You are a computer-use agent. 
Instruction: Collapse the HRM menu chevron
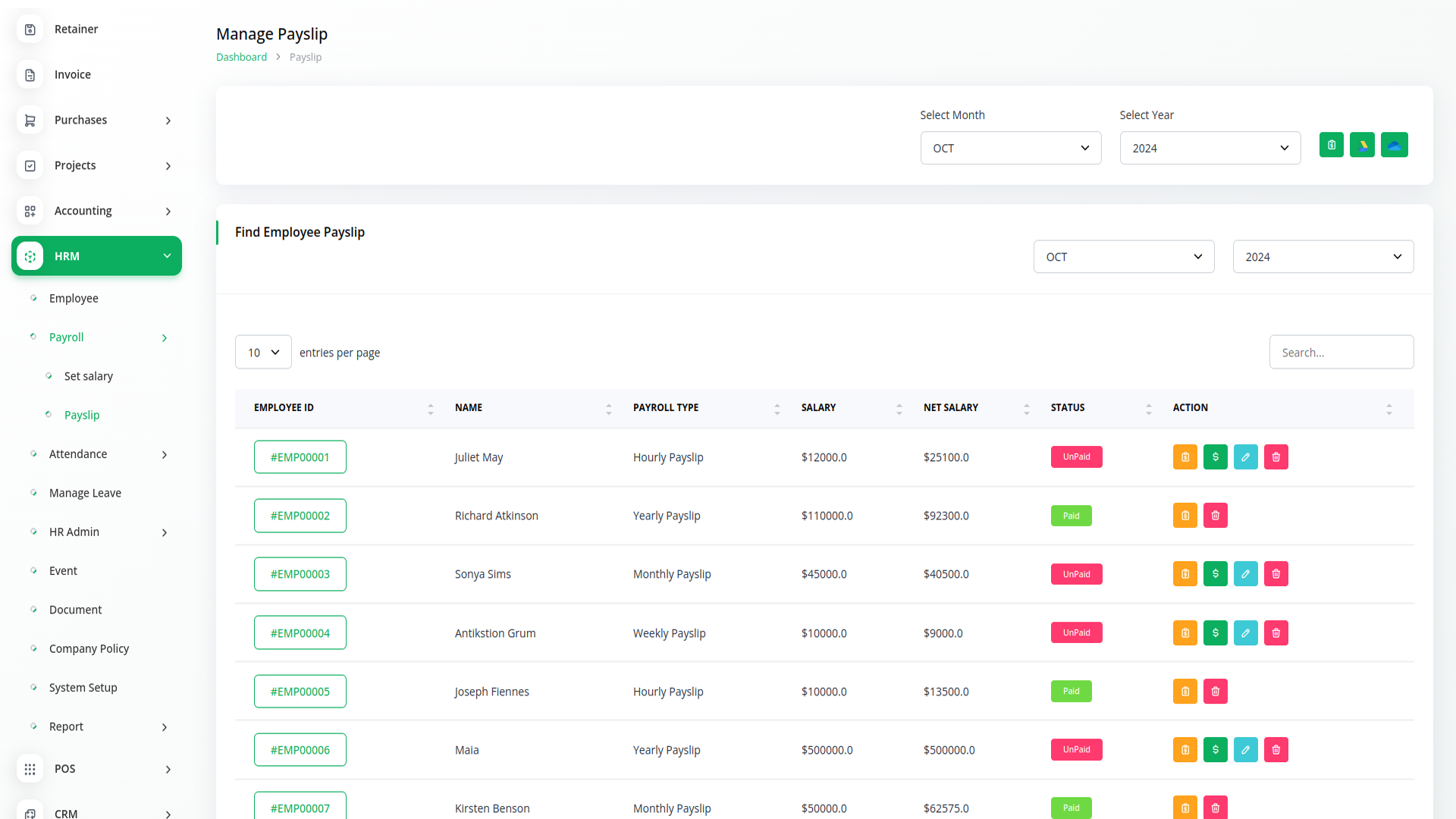pos(167,256)
